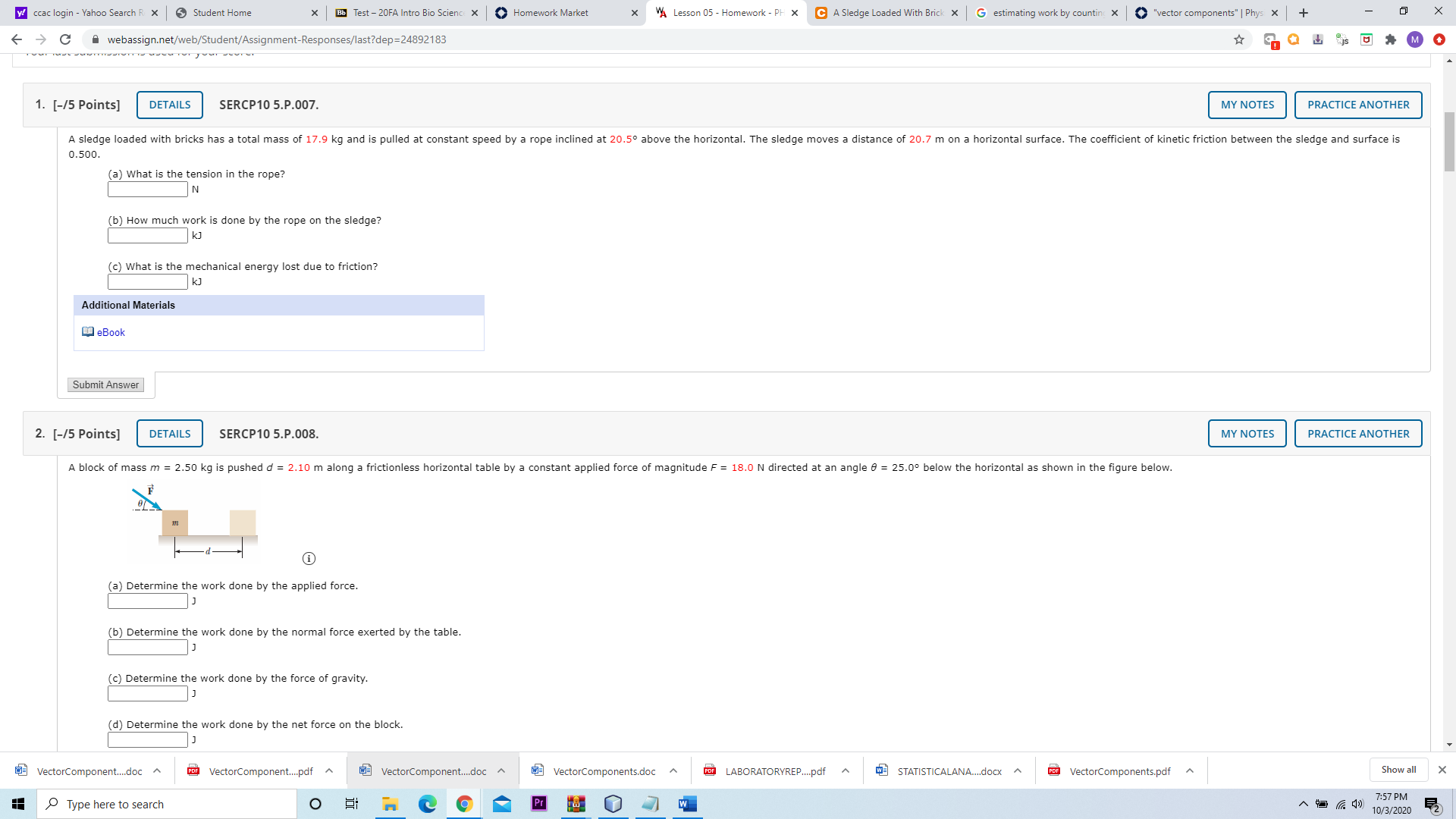Click Submit Answer for question 1
Image resolution: width=1456 pixels, height=819 pixels.
coord(105,385)
